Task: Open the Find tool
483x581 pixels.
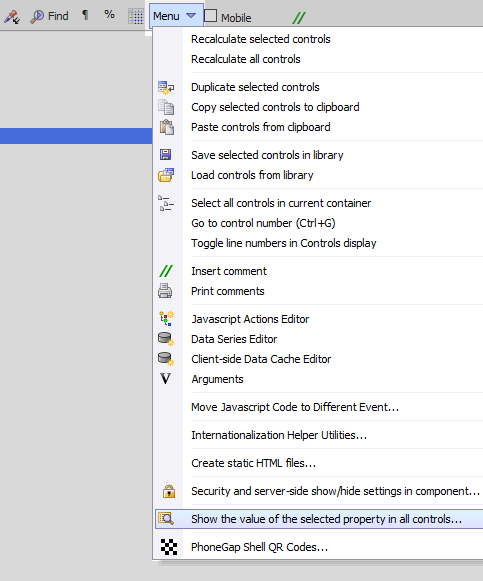Action: [x=50, y=16]
